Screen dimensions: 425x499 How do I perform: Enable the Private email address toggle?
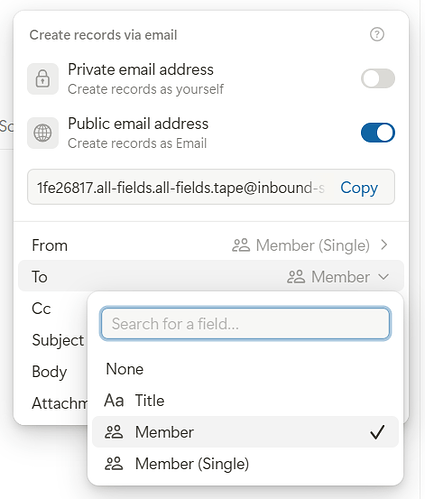click(x=378, y=78)
